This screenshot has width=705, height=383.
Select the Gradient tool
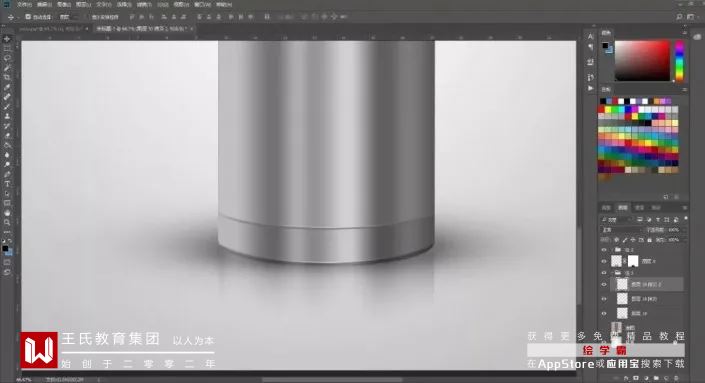pos(7,145)
